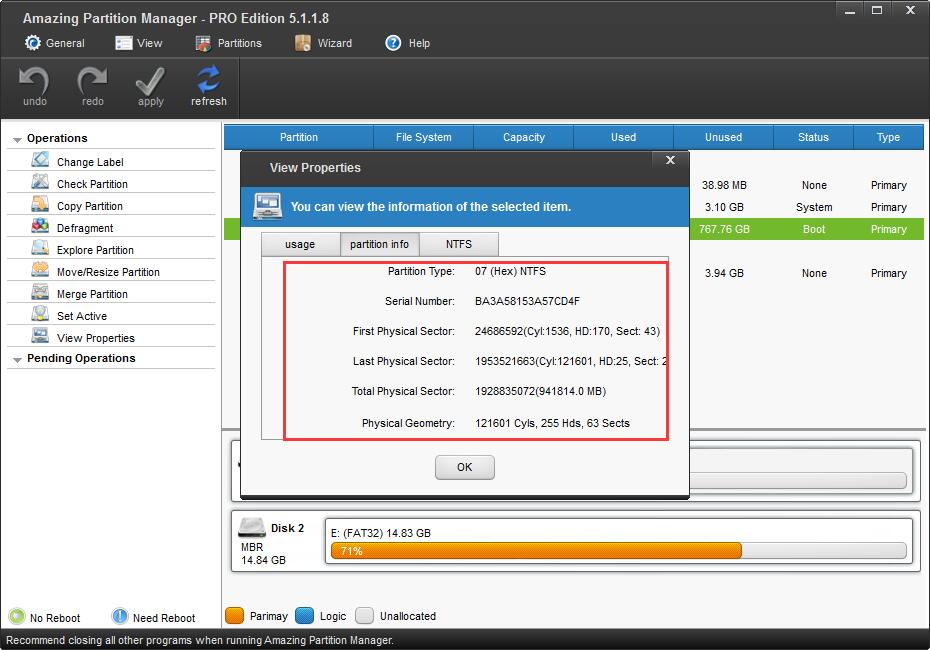
Task: Click the Partition column header
Action: [299, 137]
